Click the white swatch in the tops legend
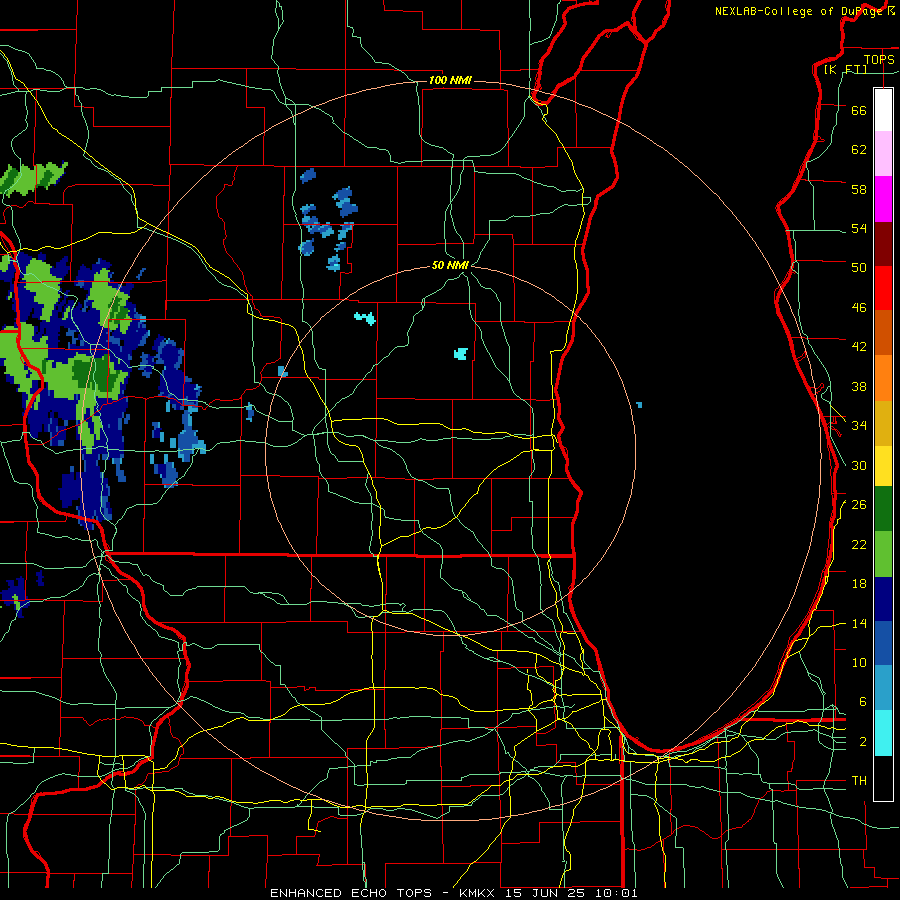Screen dimensions: 900x900 click(883, 110)
